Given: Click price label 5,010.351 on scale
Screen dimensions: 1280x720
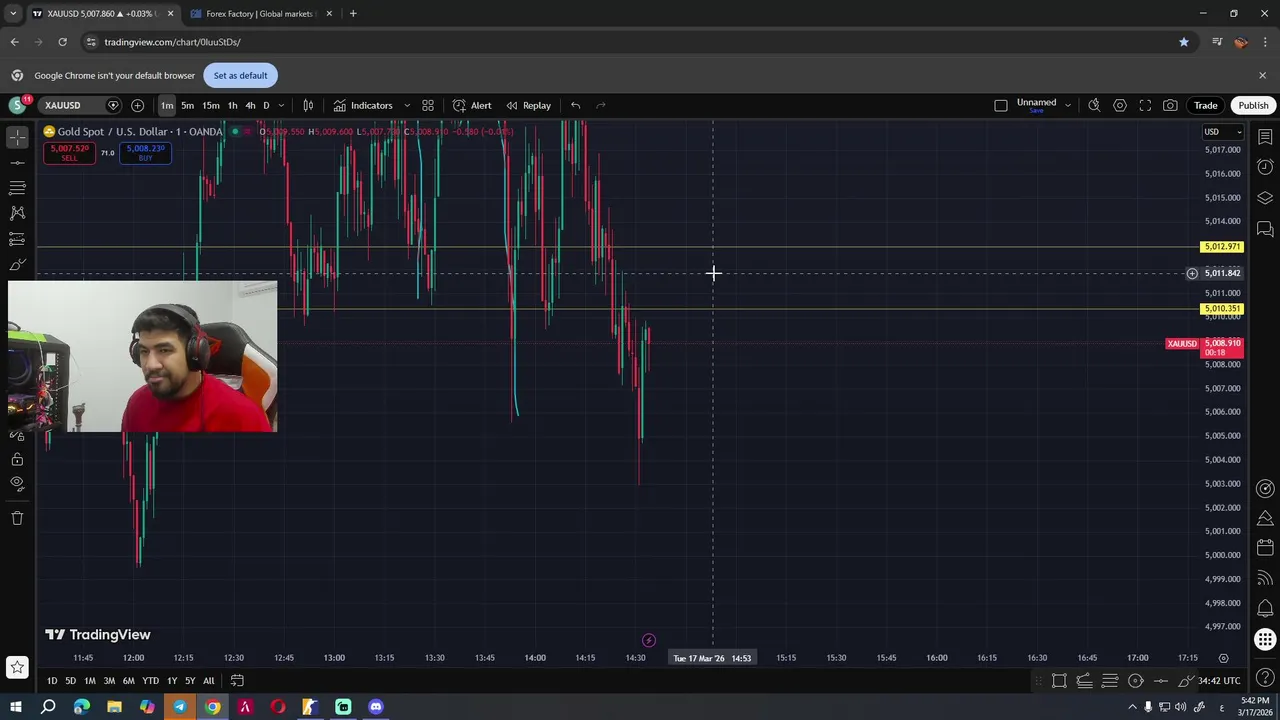Looking at the screenshot, I should click(1222, 309).
